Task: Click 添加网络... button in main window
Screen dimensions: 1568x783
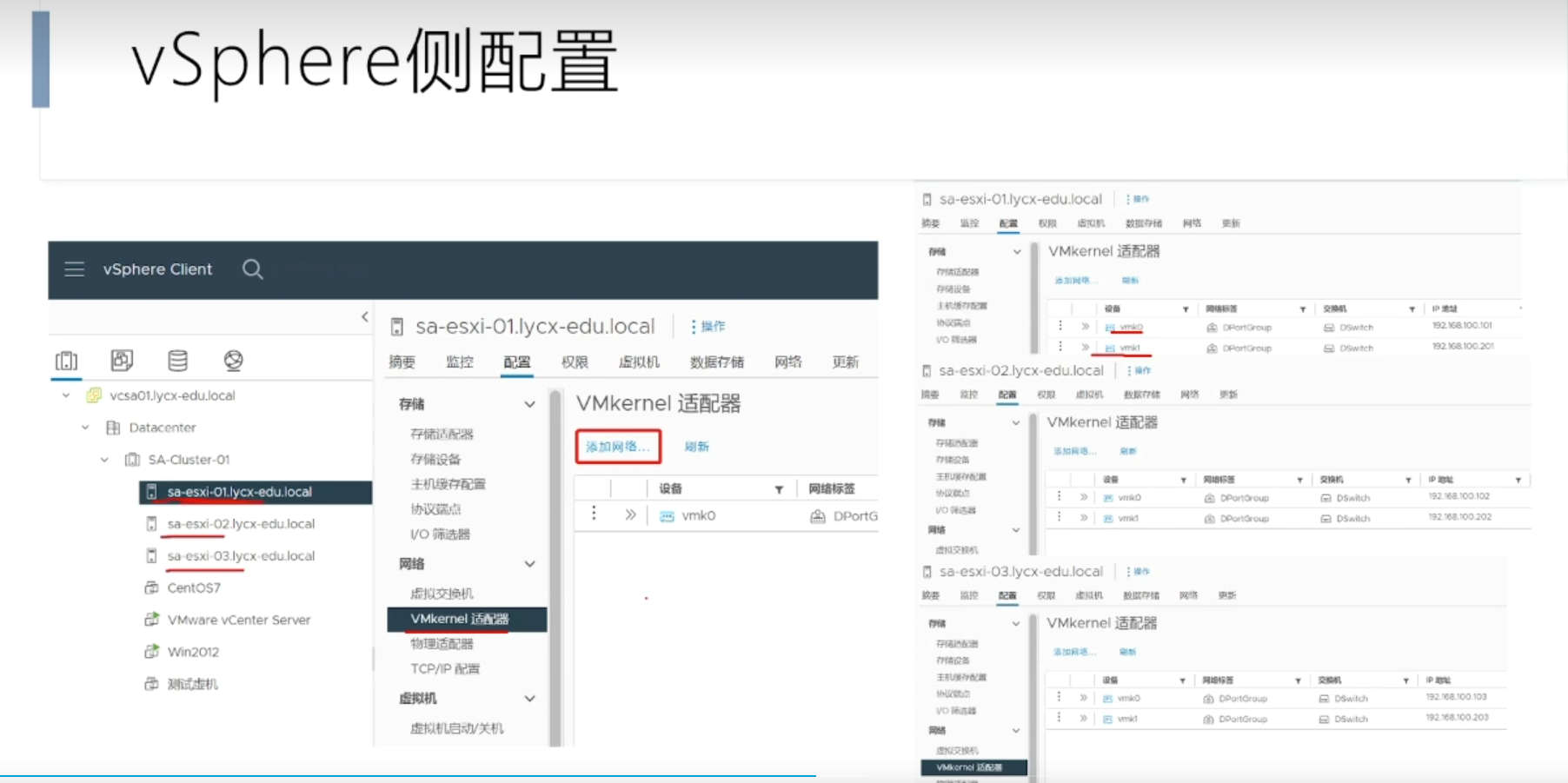Action: click(x=618, y=447)
